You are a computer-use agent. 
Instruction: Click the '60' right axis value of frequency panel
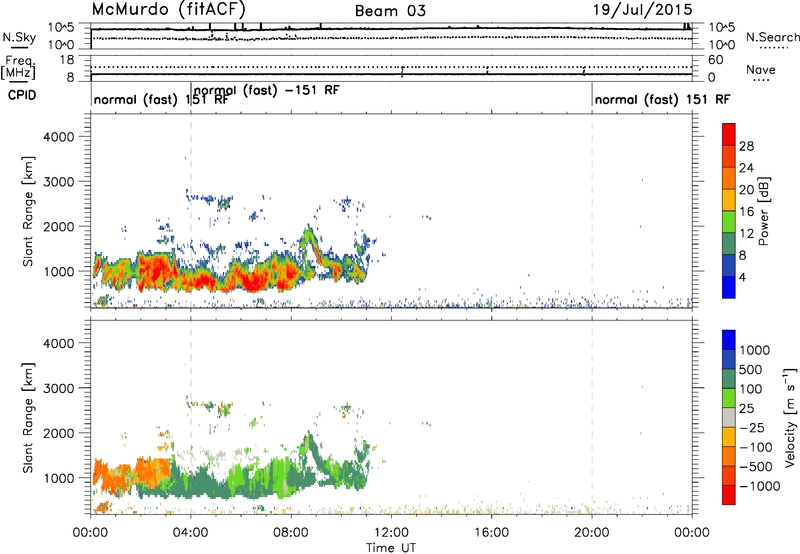pos(715,60)
